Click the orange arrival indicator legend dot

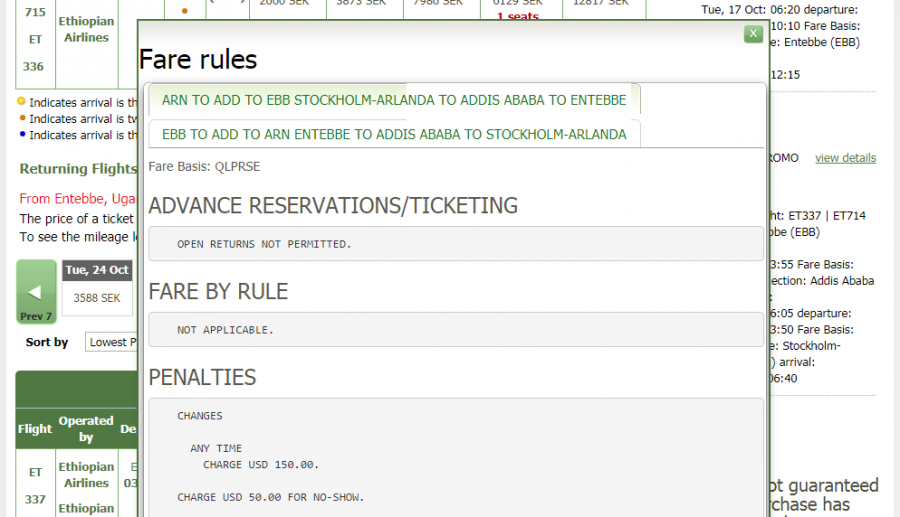pyautogui.click(x=22, y=118)
